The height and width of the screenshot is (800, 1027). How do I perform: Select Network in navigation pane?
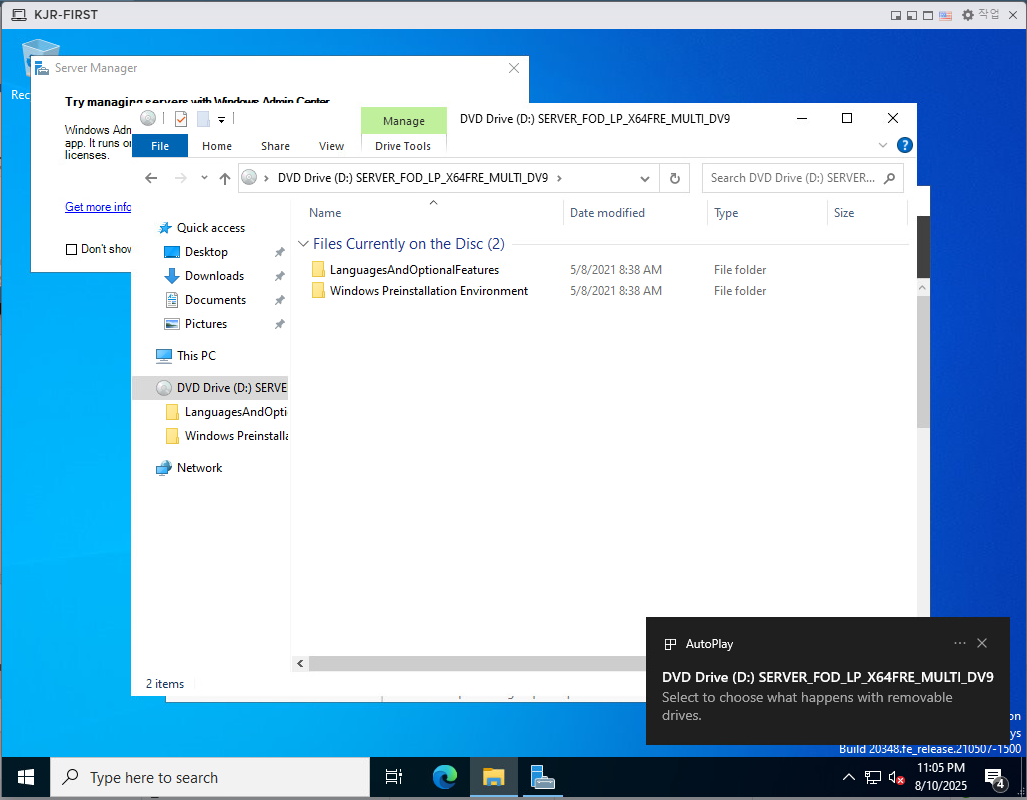click(x=199, y=468)
